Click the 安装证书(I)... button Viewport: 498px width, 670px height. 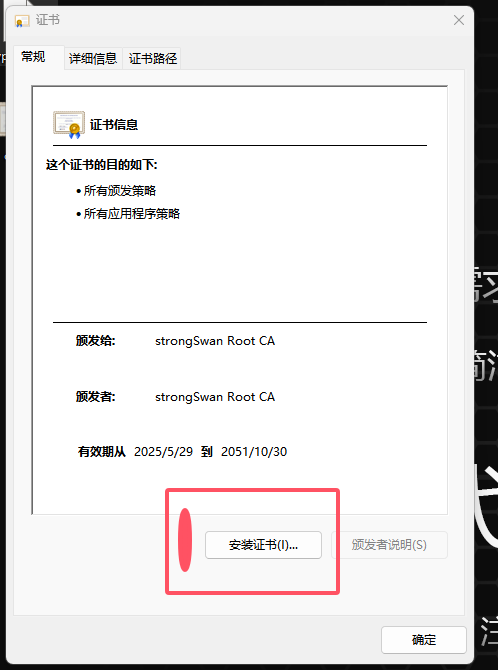(263, 545)
